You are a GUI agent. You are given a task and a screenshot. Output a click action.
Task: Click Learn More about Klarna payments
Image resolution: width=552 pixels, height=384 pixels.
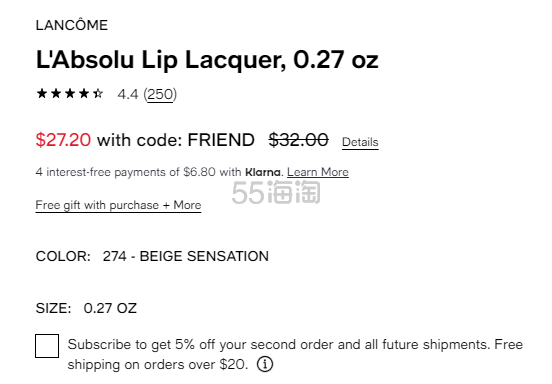(318, 172)
